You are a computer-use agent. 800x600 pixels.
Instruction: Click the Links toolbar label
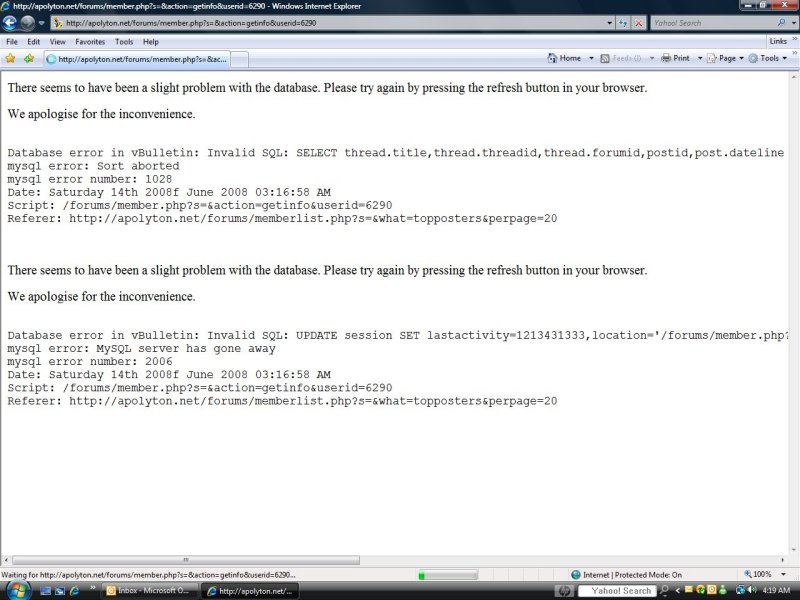(x=777, y=41)
